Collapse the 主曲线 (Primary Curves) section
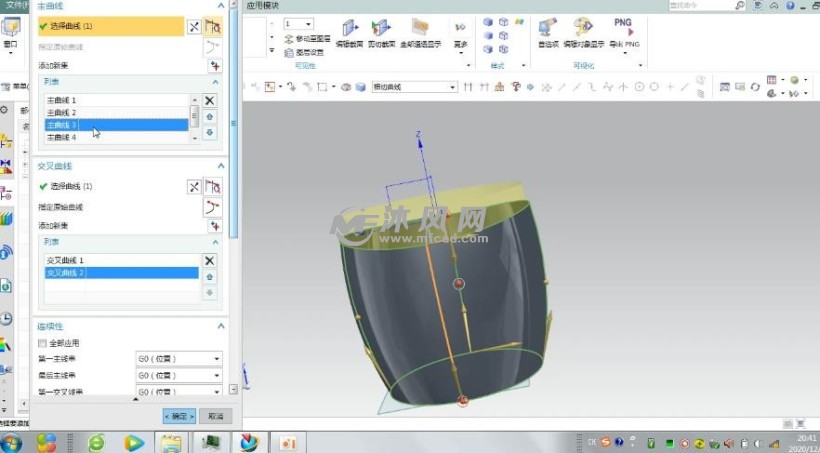The image size is (820, 453). (220, 6)
